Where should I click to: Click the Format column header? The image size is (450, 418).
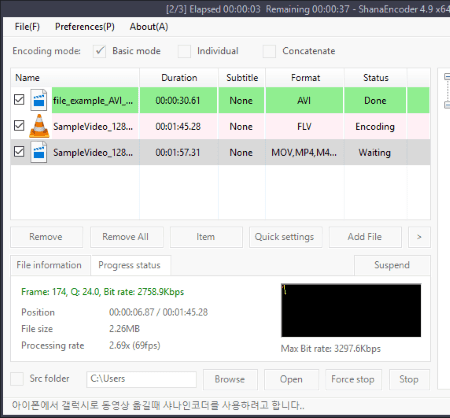[305, 78]
